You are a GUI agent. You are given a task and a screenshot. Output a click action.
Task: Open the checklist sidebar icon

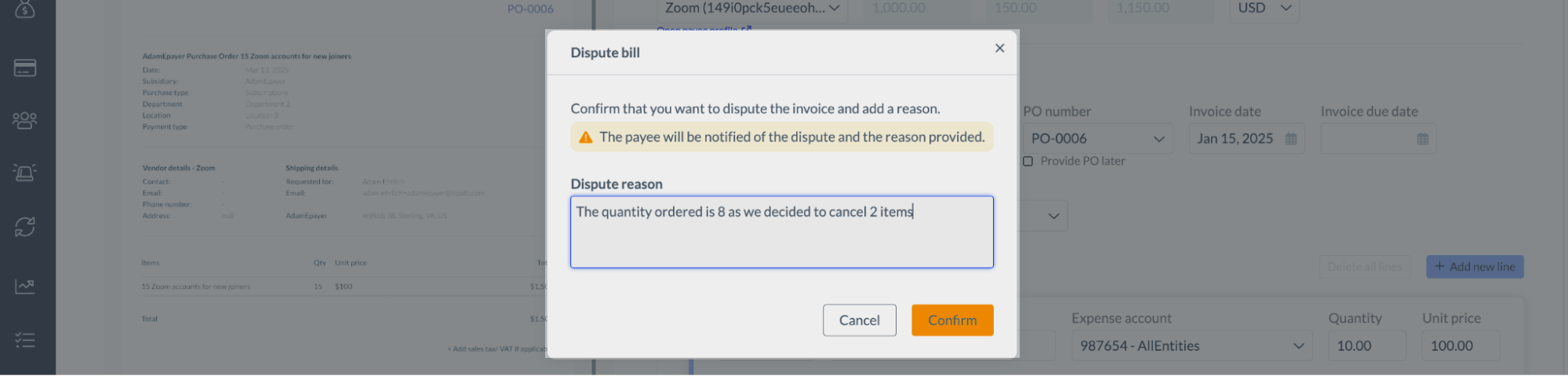[x=25, y=340]
